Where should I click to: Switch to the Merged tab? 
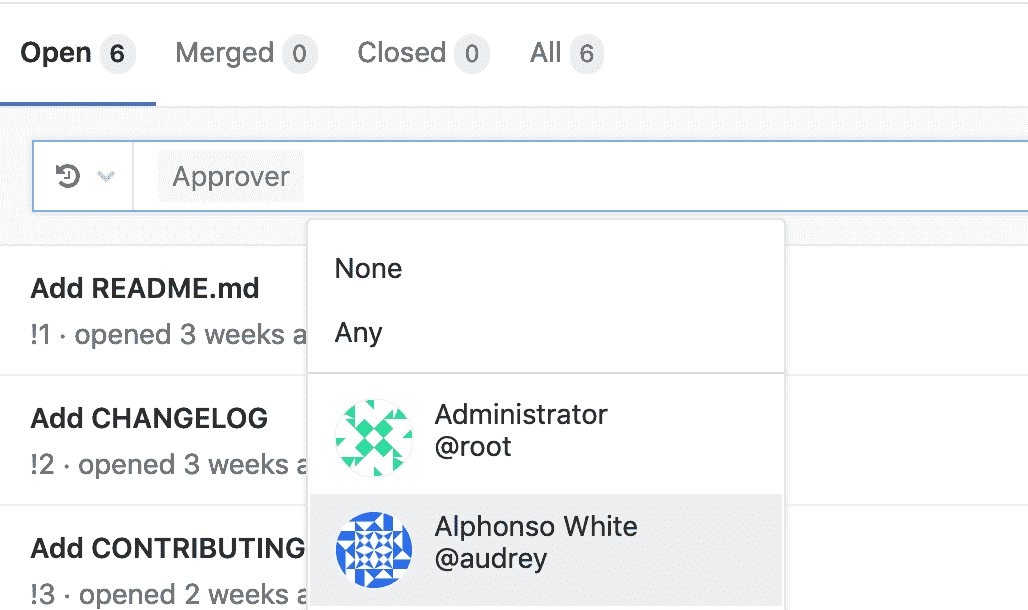pos(224,53)
